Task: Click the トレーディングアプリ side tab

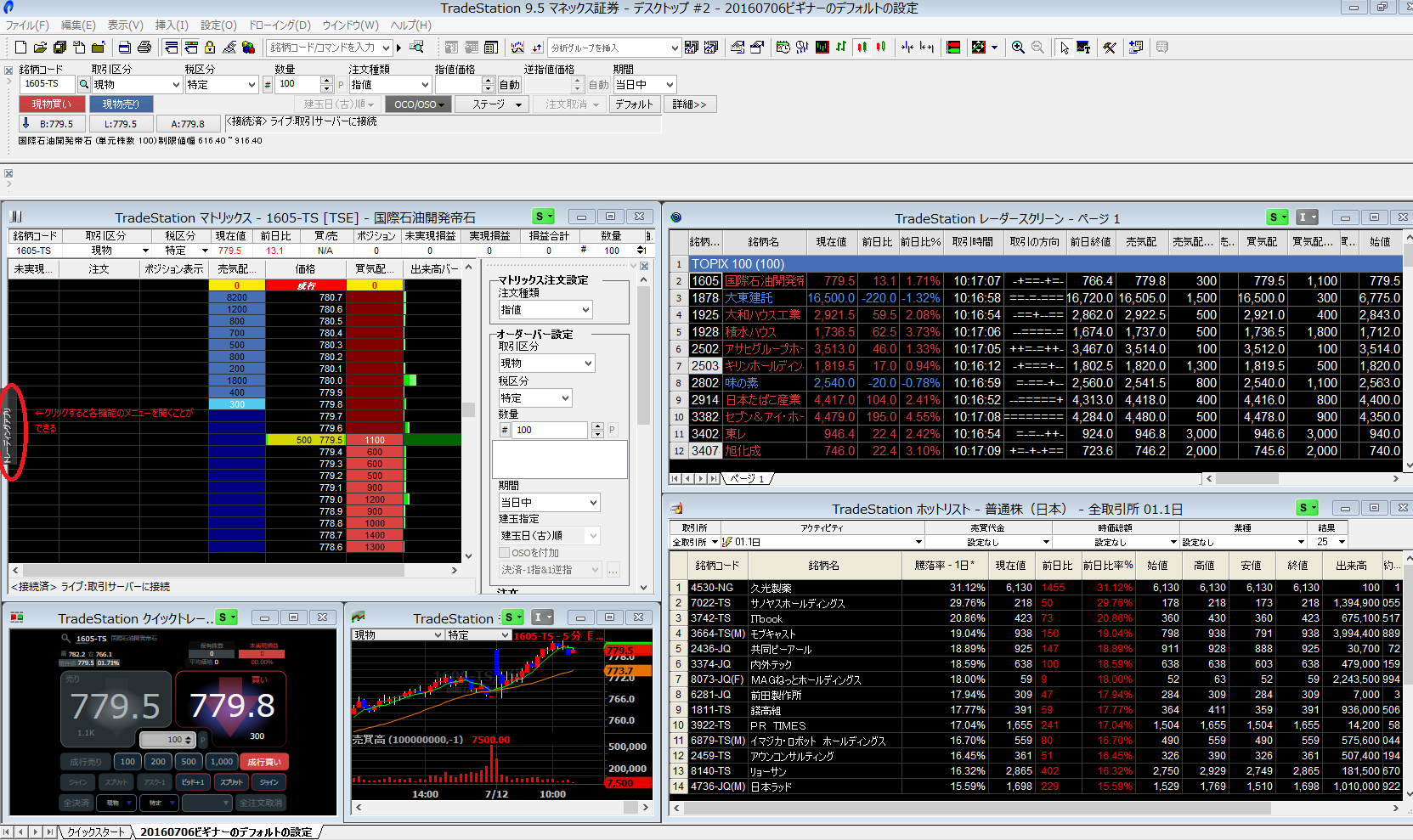Action: (8, 434)
